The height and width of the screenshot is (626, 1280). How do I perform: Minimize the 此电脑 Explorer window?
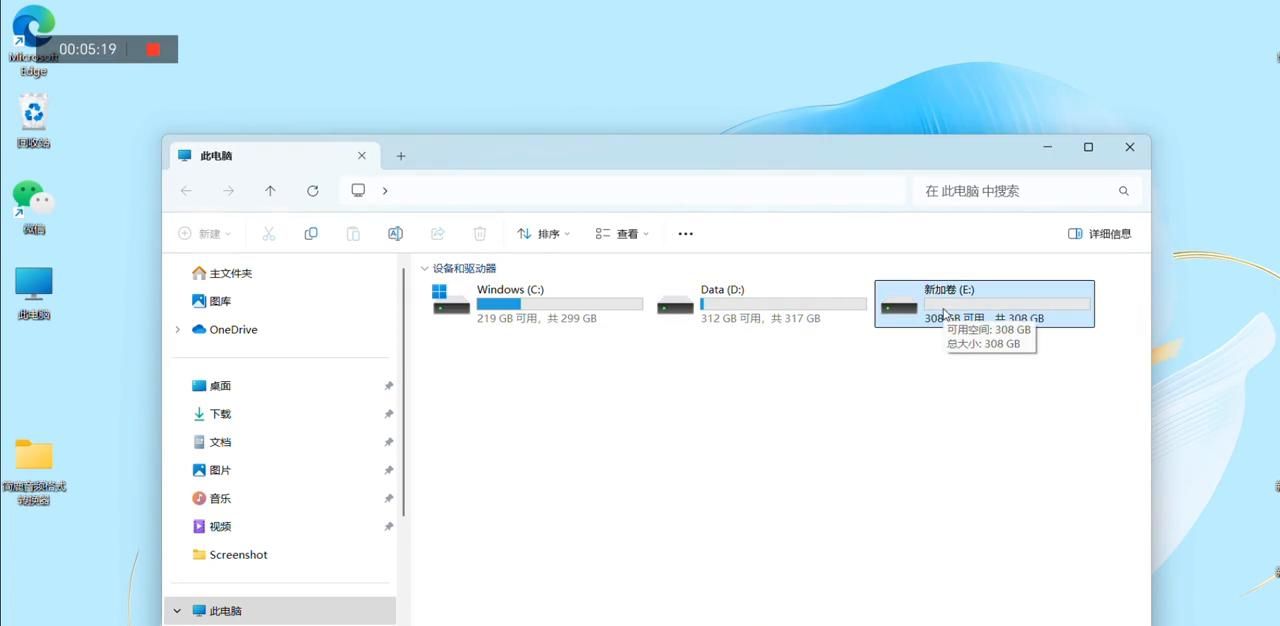tap(1048, 147)
